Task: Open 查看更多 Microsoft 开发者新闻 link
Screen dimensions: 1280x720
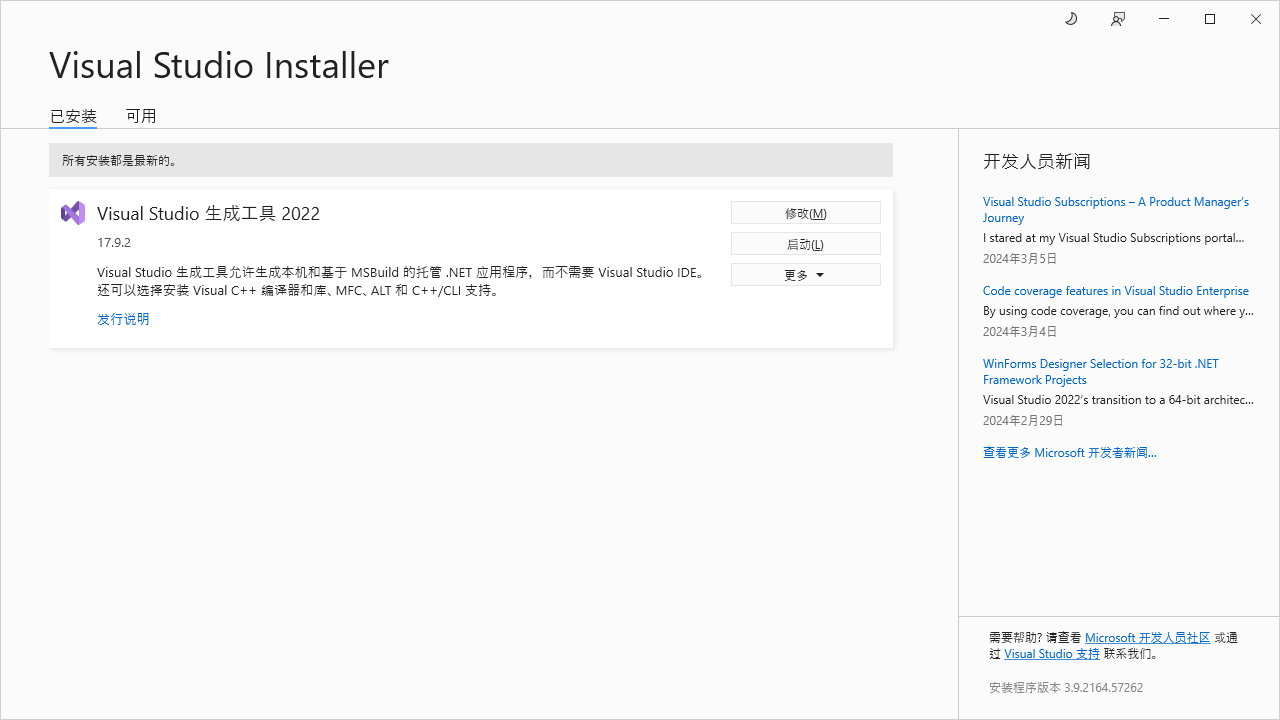Action: tap(1070, 453)
